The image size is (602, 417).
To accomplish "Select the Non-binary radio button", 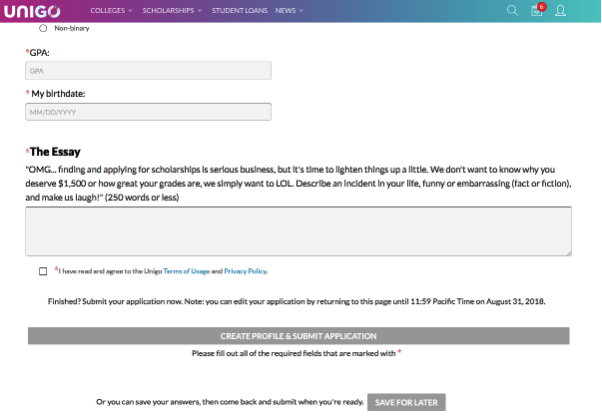I will click(x=43, y=28).
